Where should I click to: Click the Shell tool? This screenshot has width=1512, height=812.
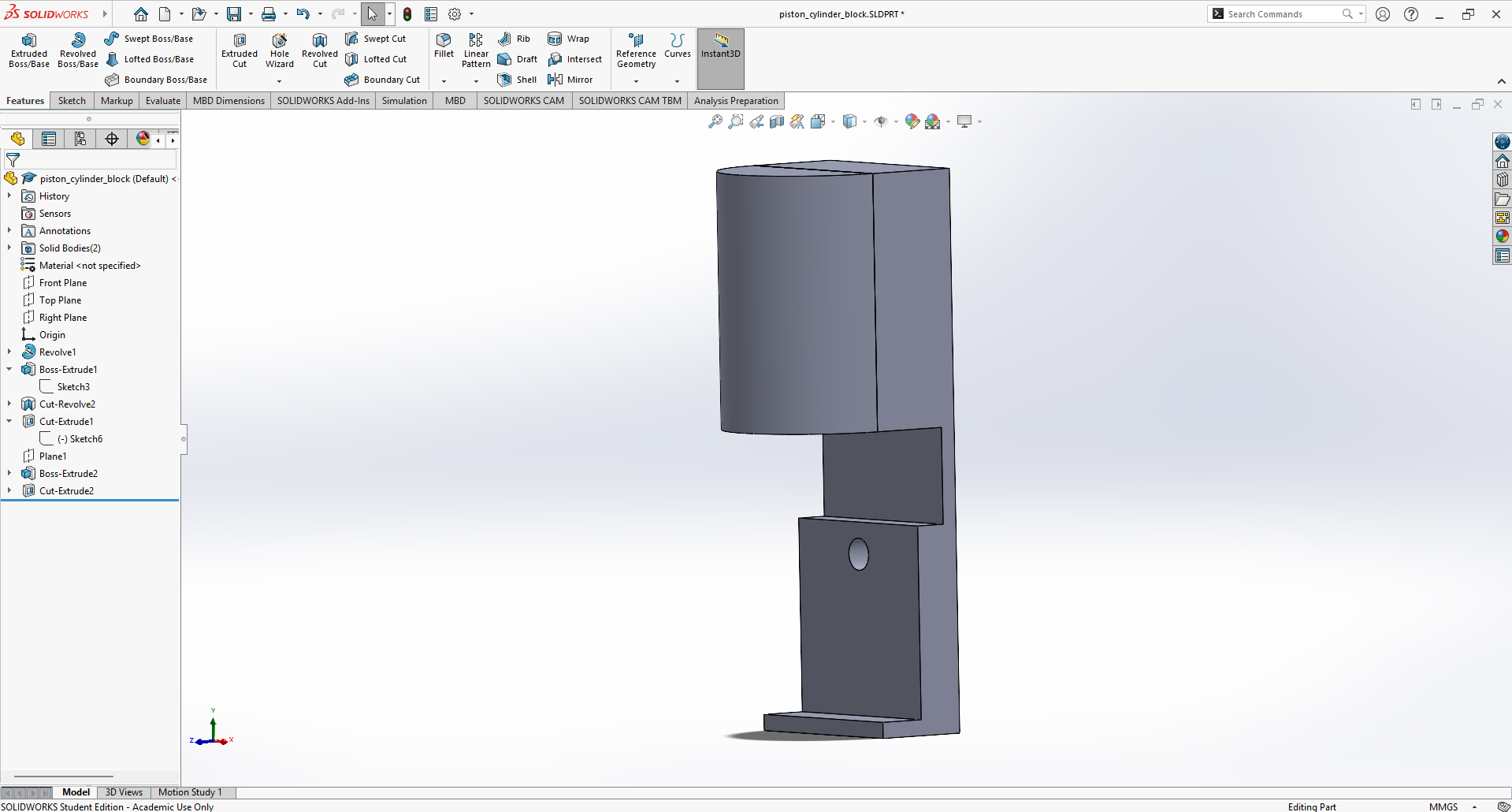click(x=517, y=80)
